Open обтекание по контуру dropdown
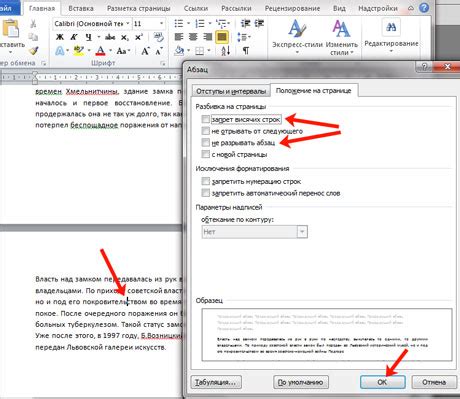Viewport: 460px width, 399px height. click(x=254, y=232)
